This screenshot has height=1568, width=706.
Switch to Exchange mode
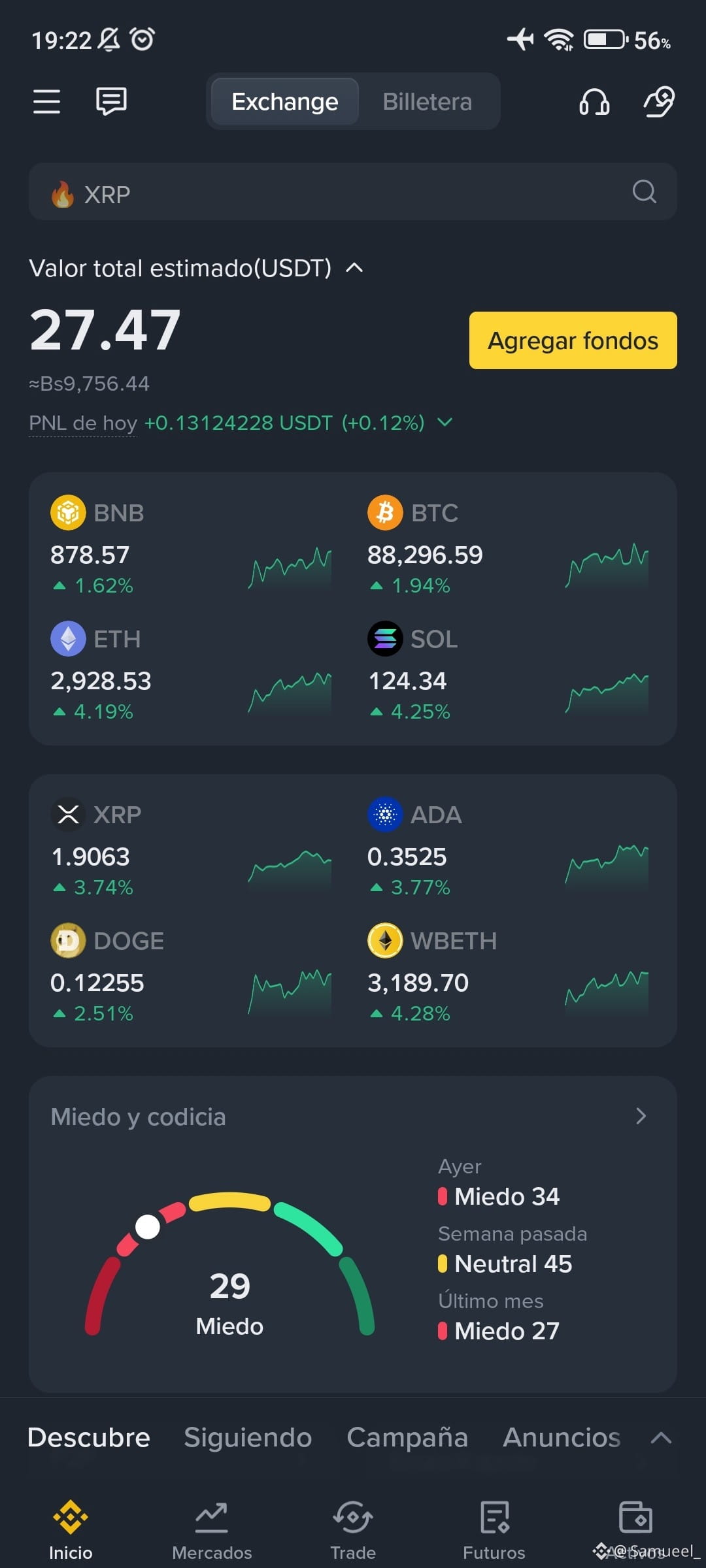point(285,101)
